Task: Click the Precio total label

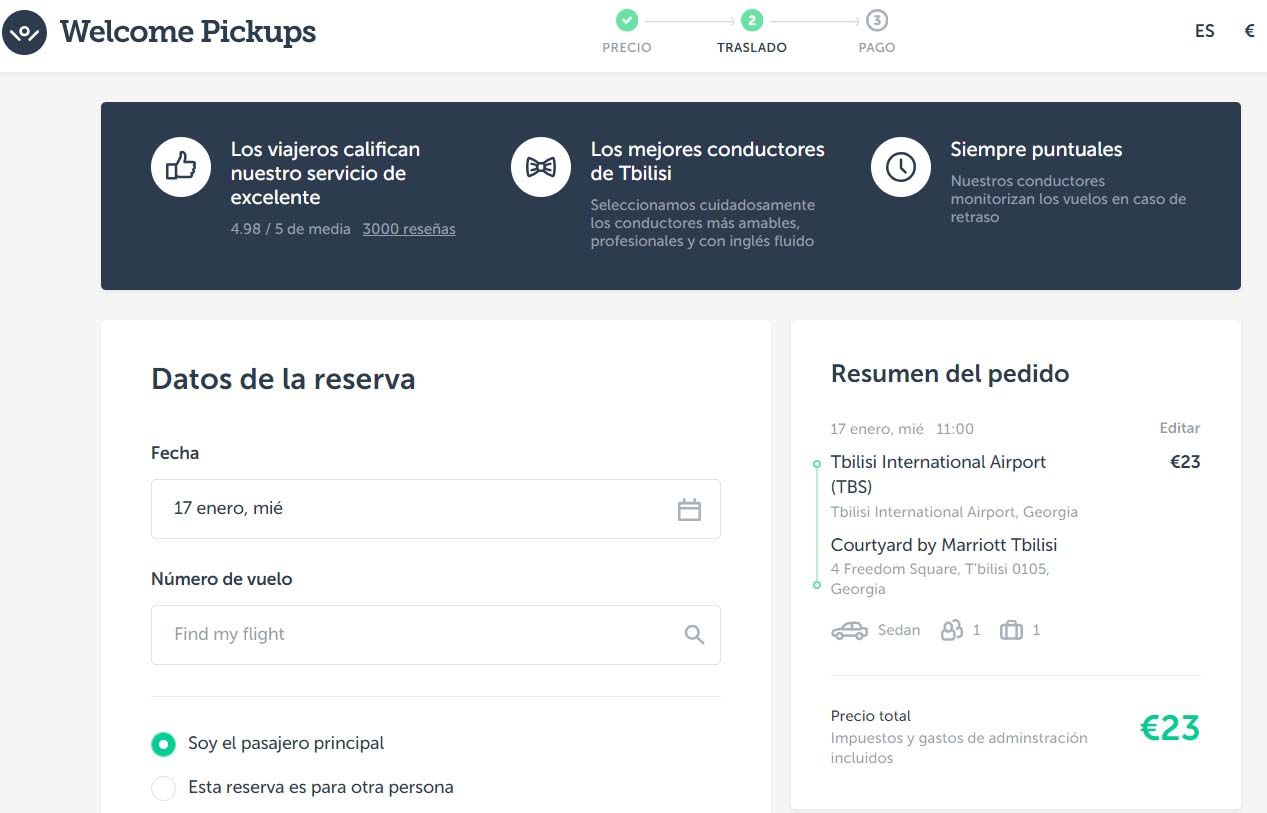Action: [x=871, y=716]
